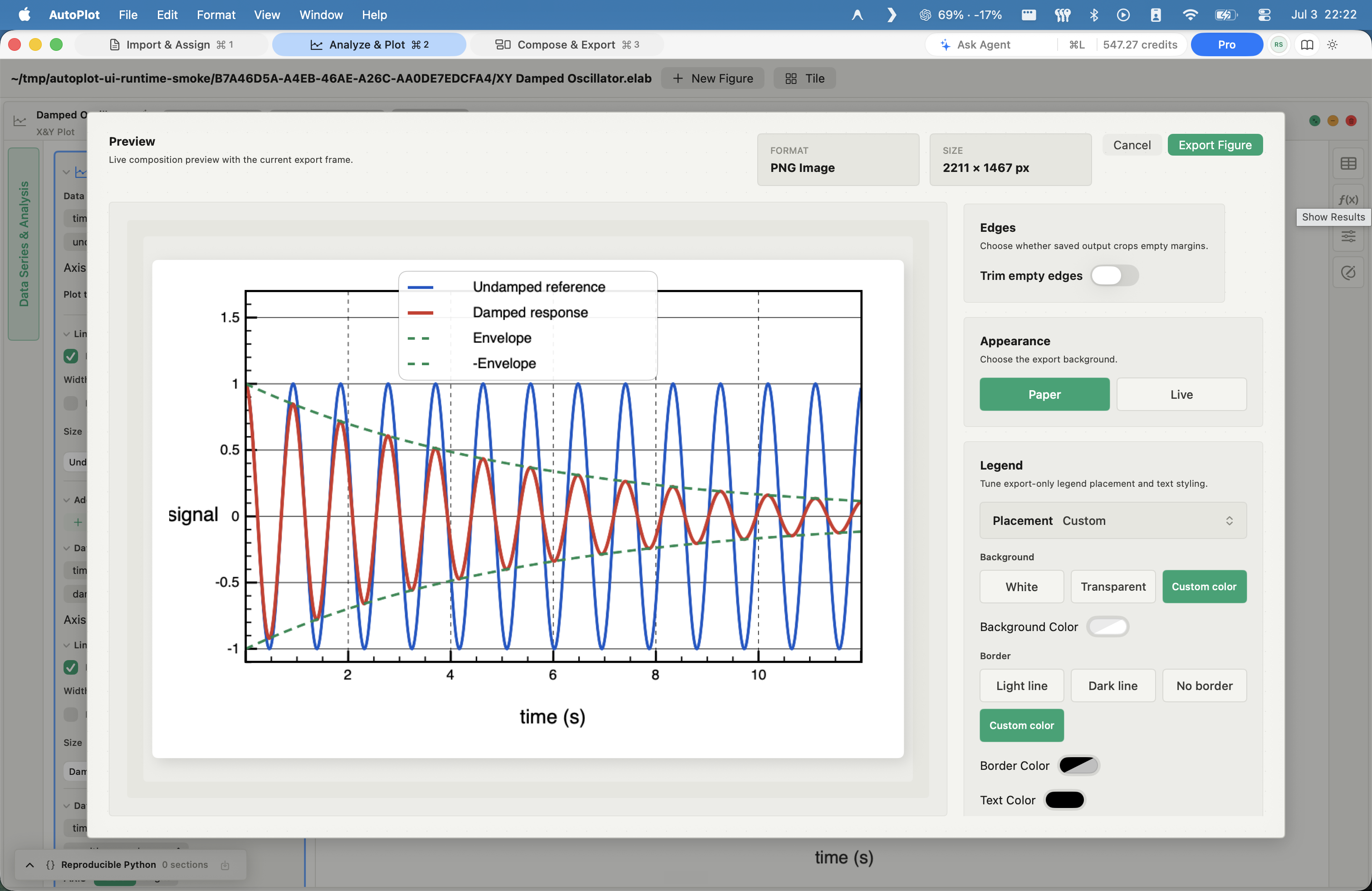This screenshot has width=1372, height=891.
Task: Toggle the Trim empty edges switch
Action: (x=1114, y=275)
